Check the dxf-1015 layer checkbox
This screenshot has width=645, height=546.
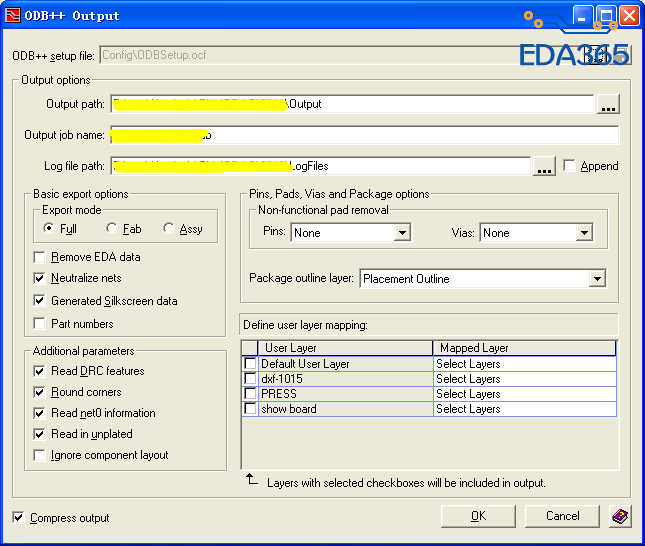pos(250,378)
